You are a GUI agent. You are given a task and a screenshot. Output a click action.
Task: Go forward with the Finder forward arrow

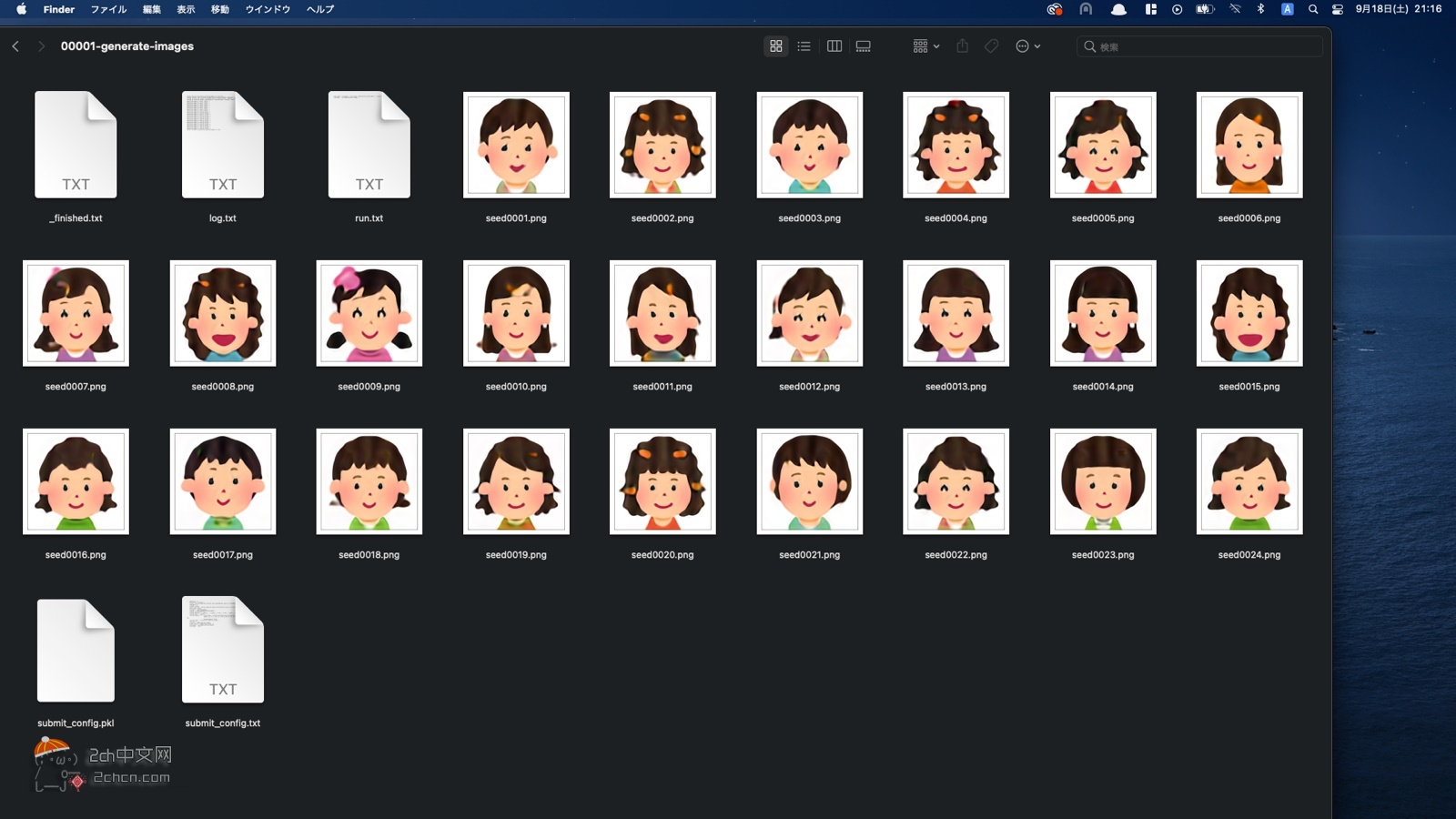click(x=41, y=46)
